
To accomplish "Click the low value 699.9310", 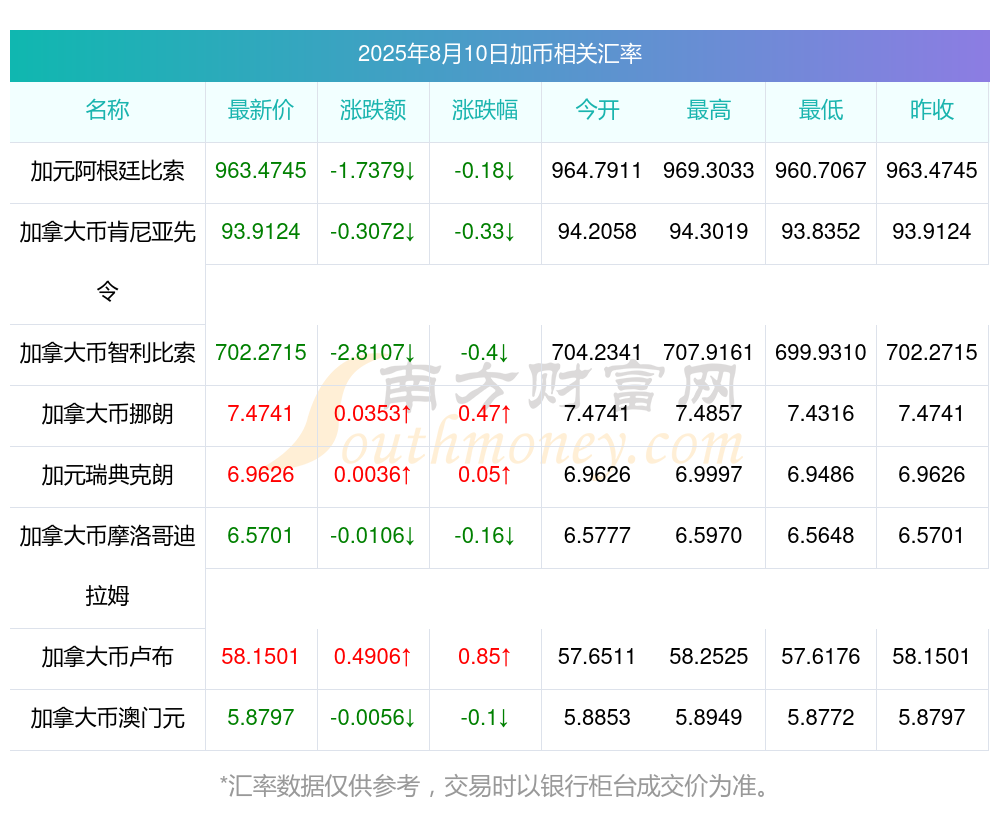I will (821, 353).
